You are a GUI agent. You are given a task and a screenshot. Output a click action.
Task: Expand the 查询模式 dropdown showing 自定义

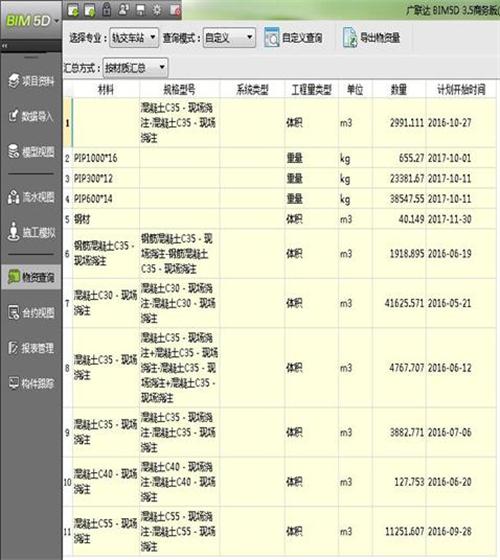click(x=229, y=38)
